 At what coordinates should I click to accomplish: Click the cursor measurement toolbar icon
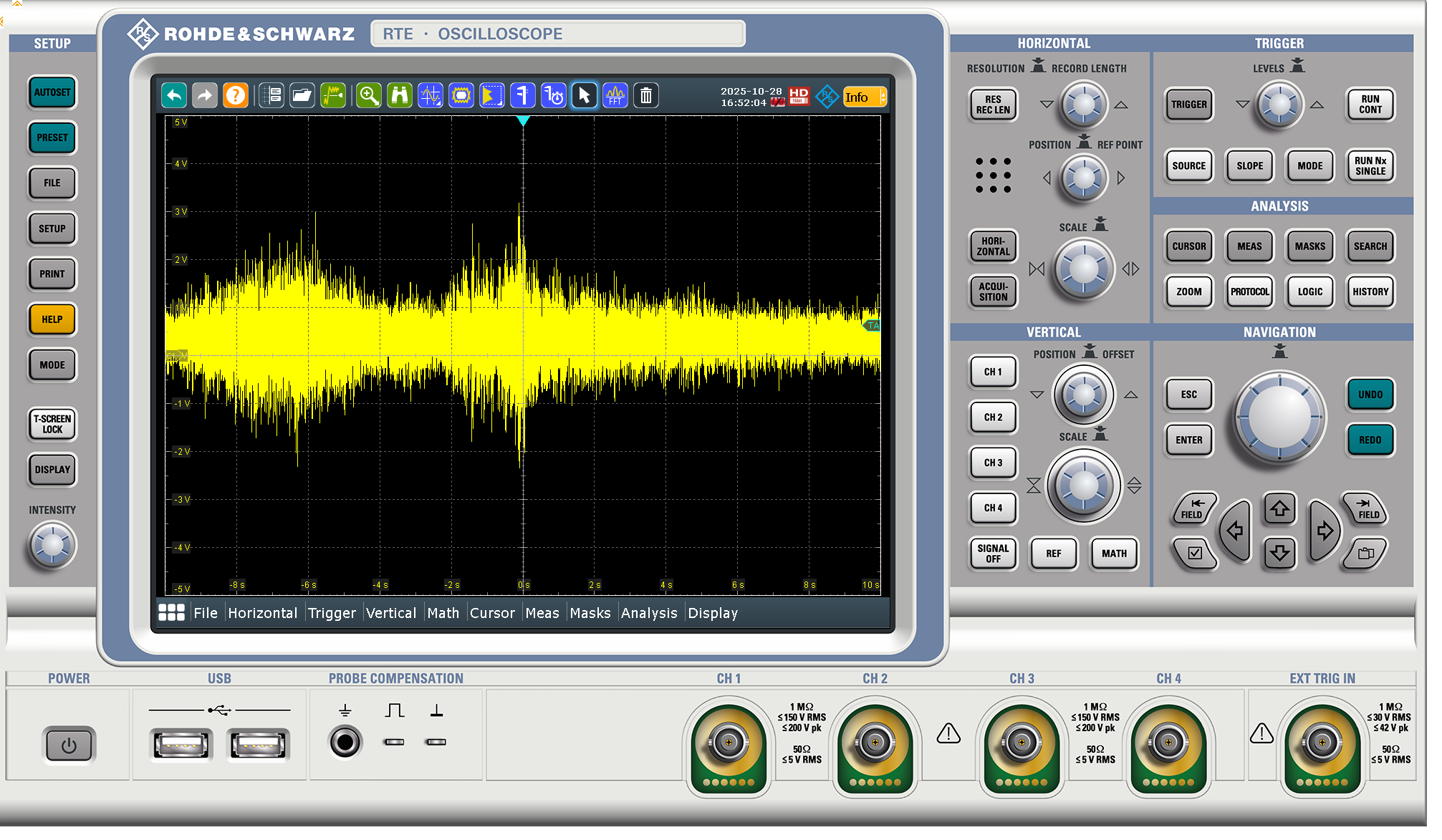point(431,95)
